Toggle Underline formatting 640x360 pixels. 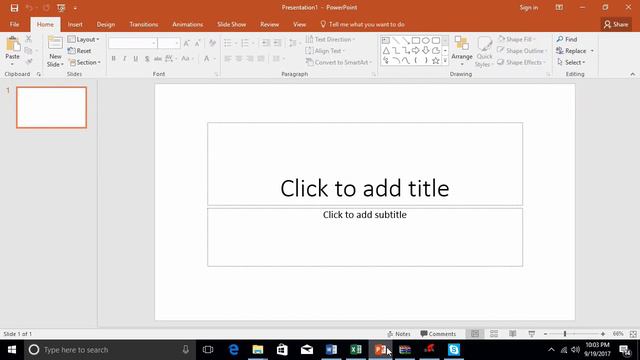(136, 59)
